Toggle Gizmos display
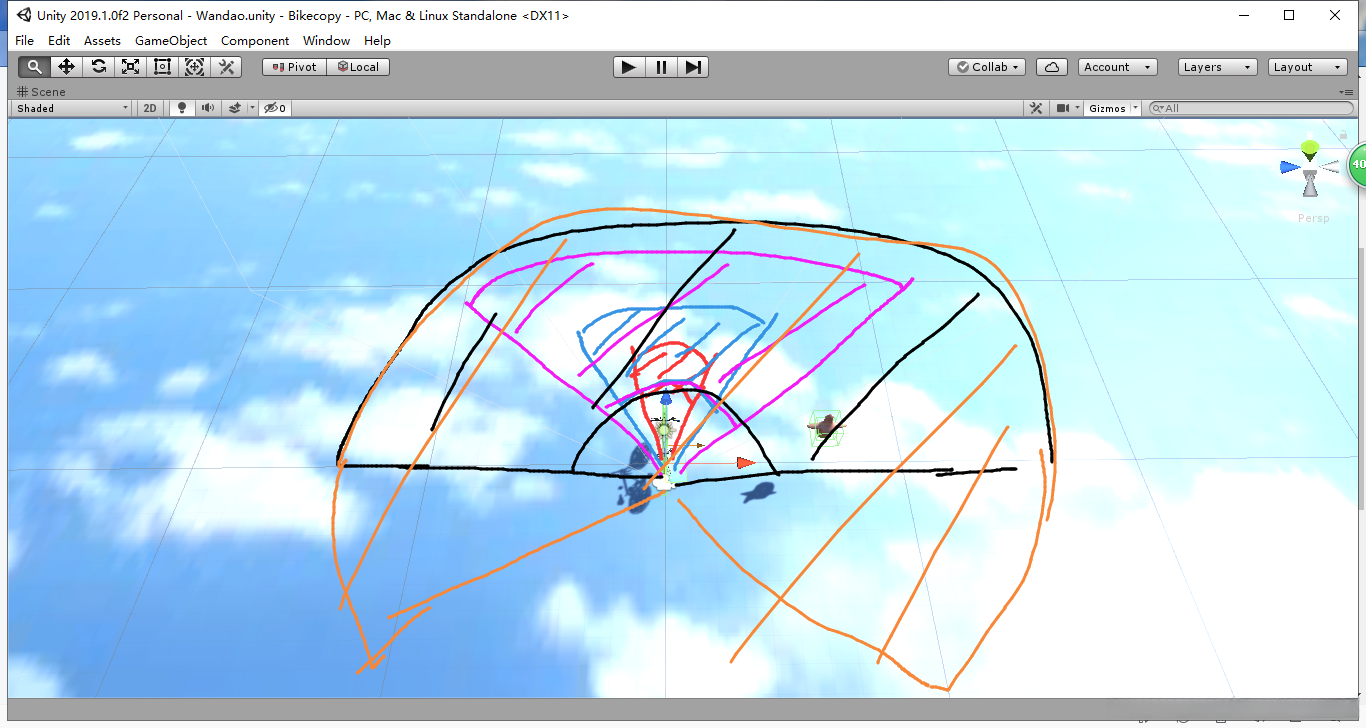The height and width of the screenshot is (728, 1366). 1107,108
